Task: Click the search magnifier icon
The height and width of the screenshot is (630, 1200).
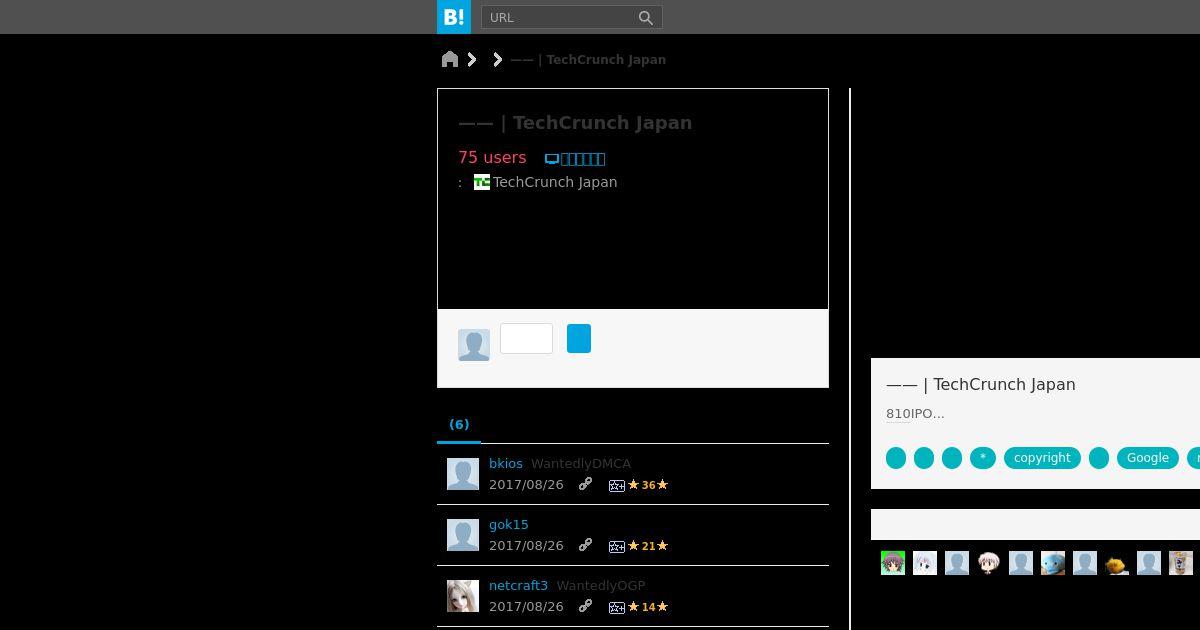Action: pos(646,18)
